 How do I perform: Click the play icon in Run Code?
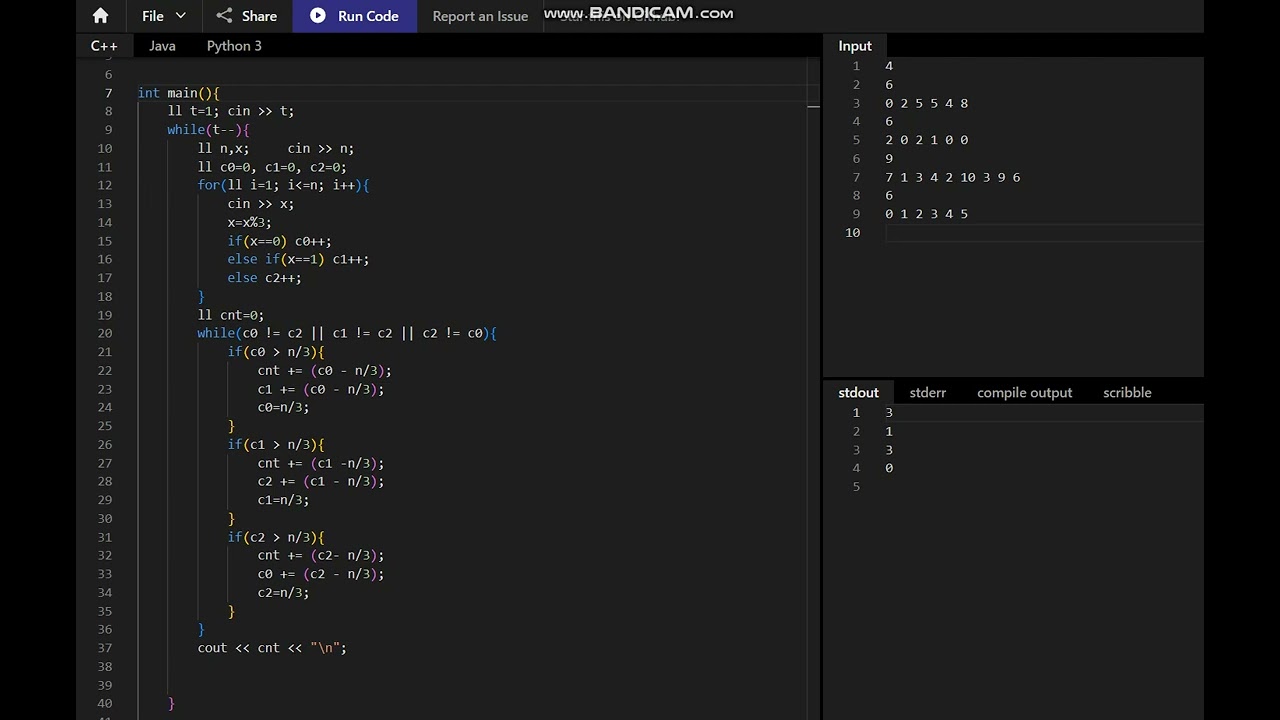click(318, 16)
